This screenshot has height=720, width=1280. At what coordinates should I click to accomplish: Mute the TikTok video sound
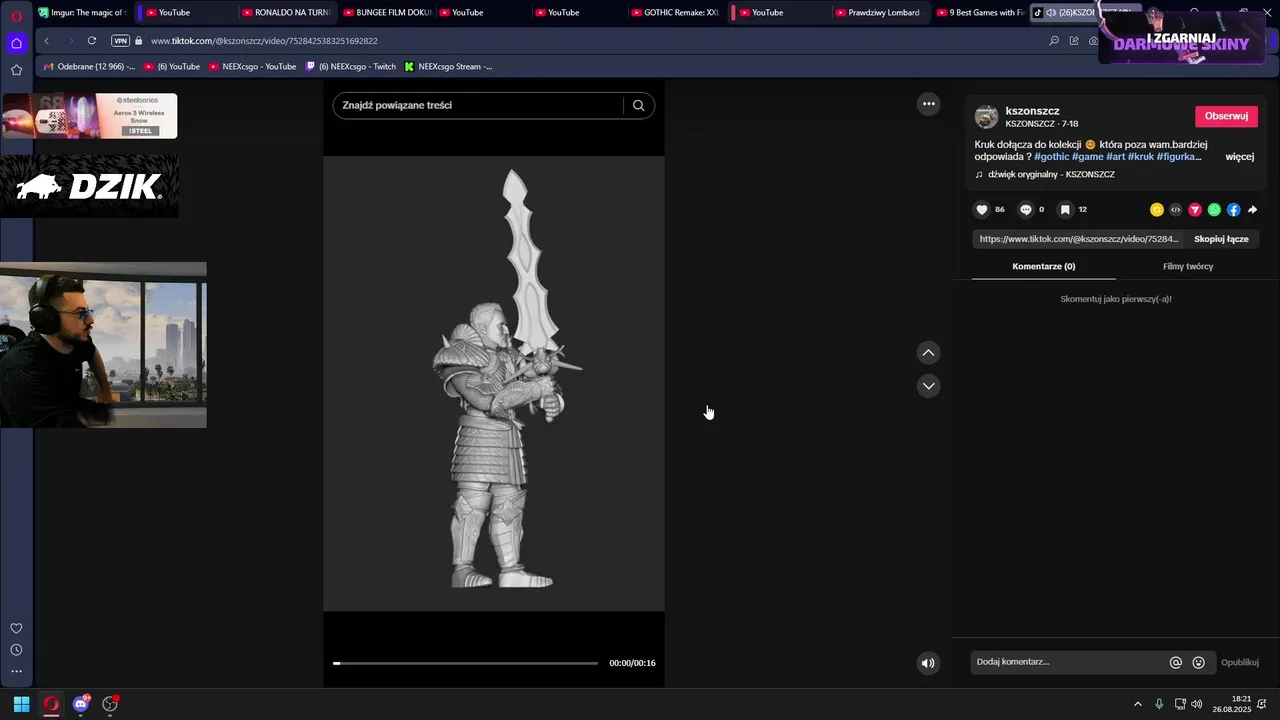tap(928, 663)
